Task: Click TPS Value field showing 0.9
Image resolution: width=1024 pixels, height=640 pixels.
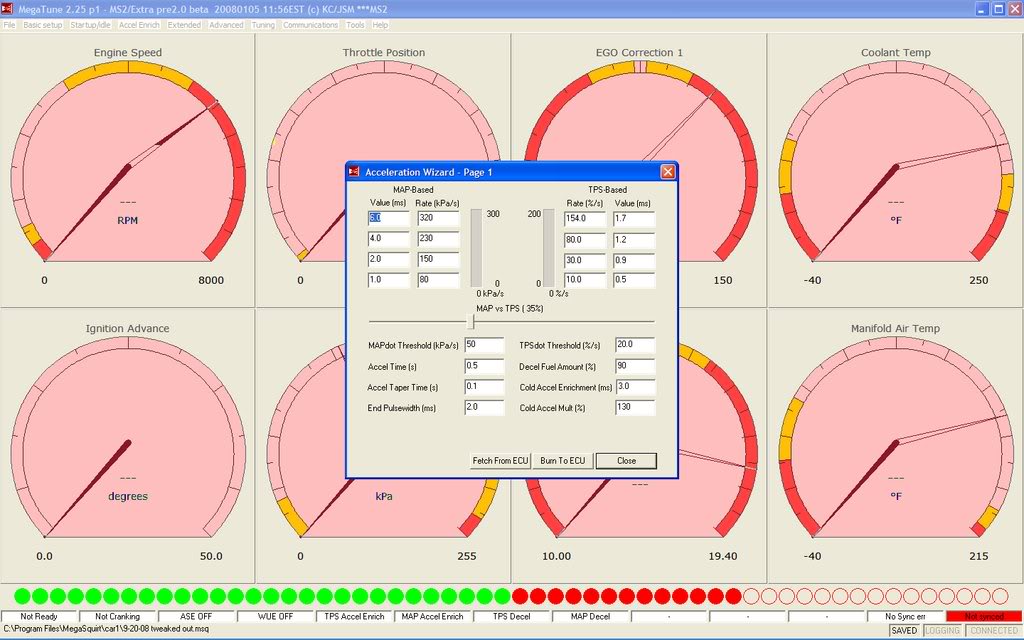Action: click(x=634, y=260)
